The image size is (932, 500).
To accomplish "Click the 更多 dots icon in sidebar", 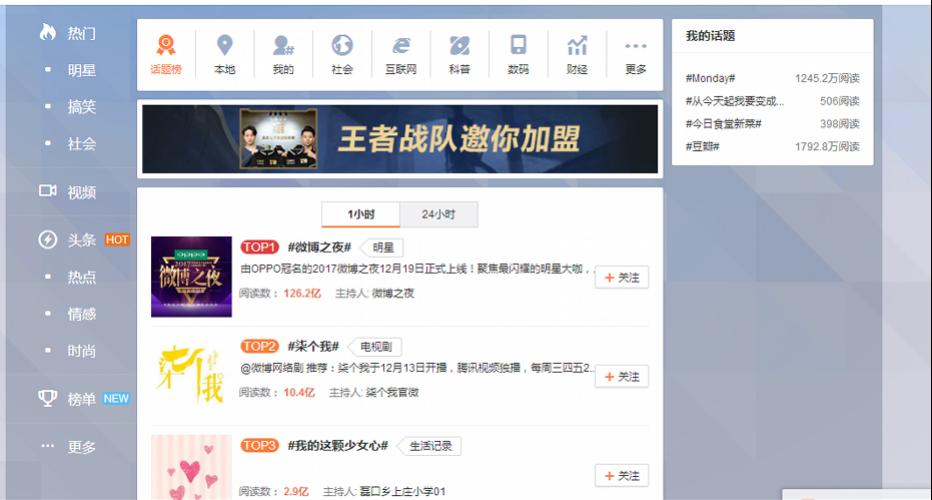I will [48, 446].
